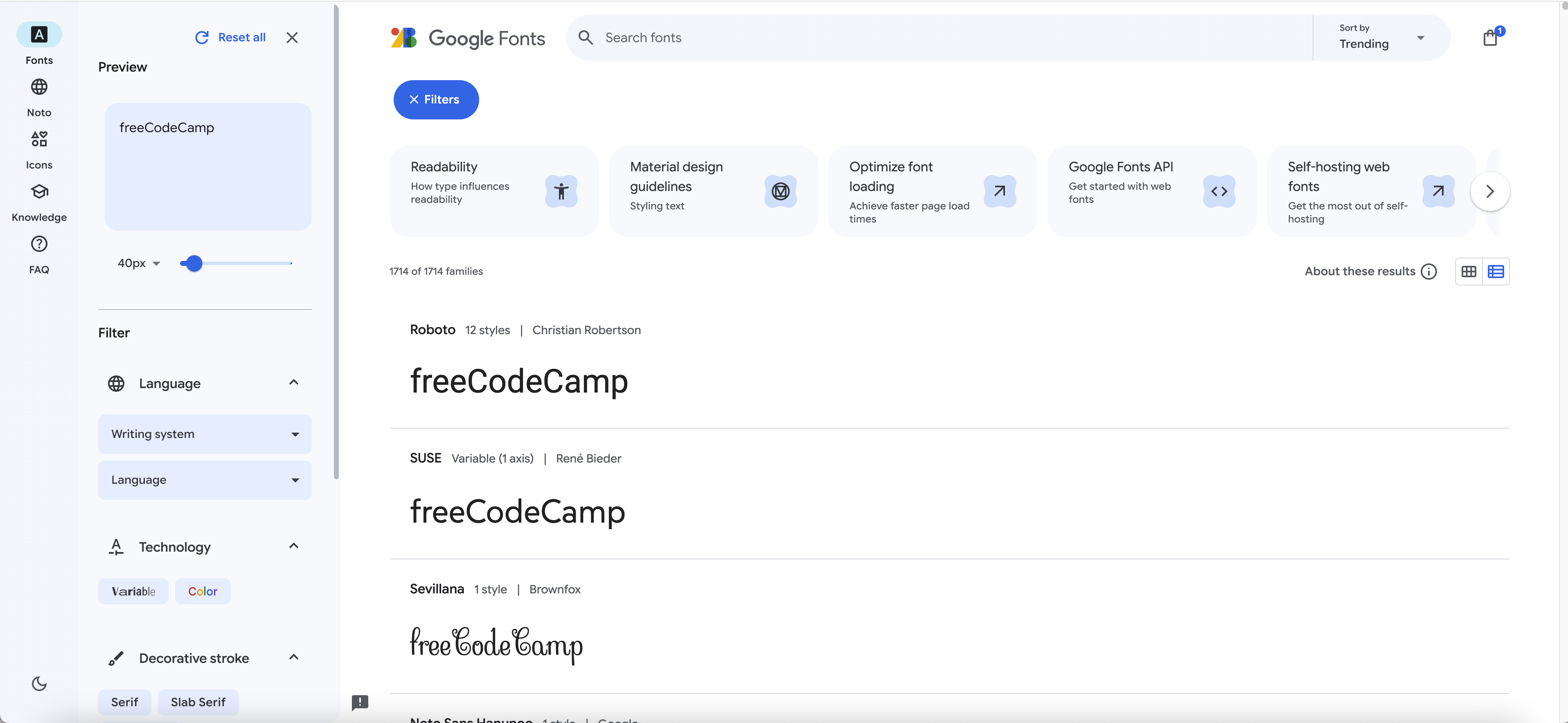Open the Readability knowledge card
The height and width of the screenshot is (723, 1568).
point(493,191)
